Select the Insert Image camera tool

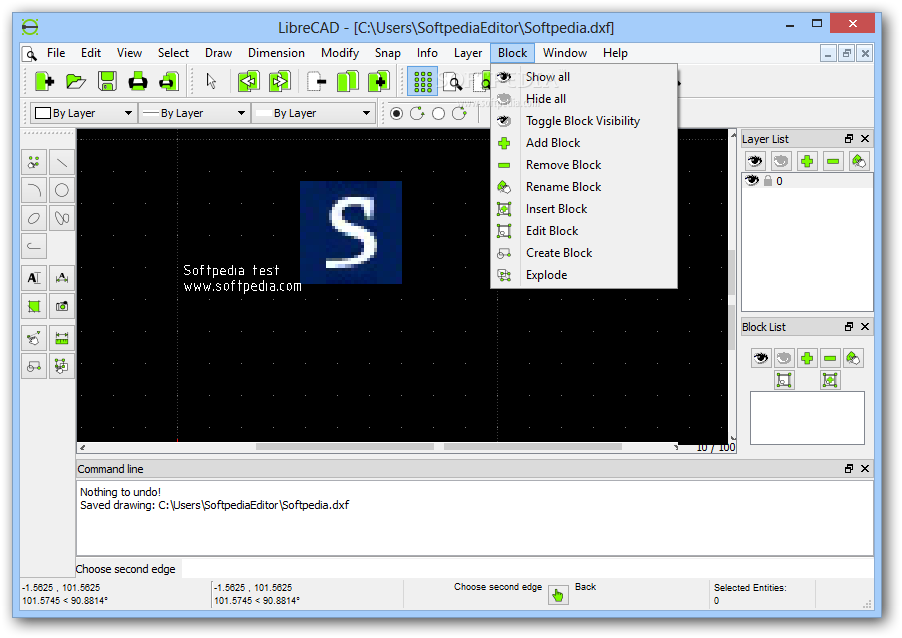[x=62, y=306]
